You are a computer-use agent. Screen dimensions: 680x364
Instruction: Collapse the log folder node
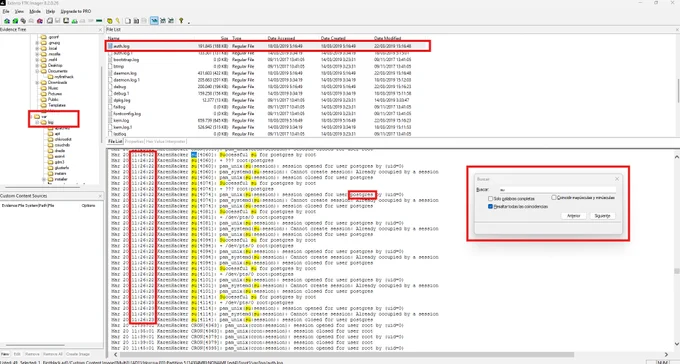pyautogui.click(x=37, y=122)
